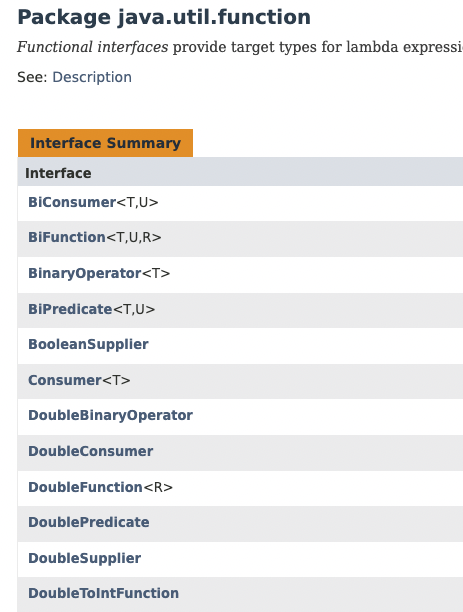Open the DoubleFunction interface page
Viewport: 463px width, 612px height.
[x=85, y=487]
